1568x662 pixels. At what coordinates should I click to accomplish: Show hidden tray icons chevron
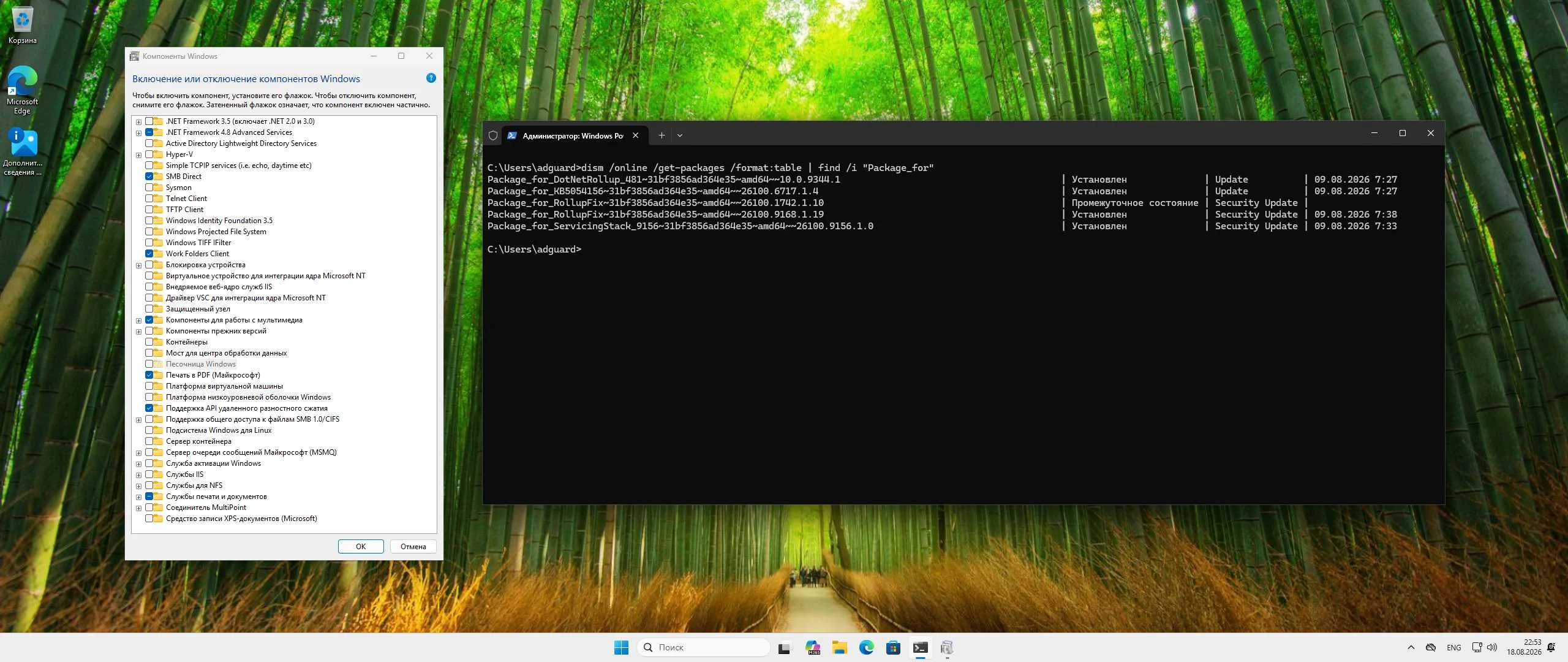(x=1411, y=647)
